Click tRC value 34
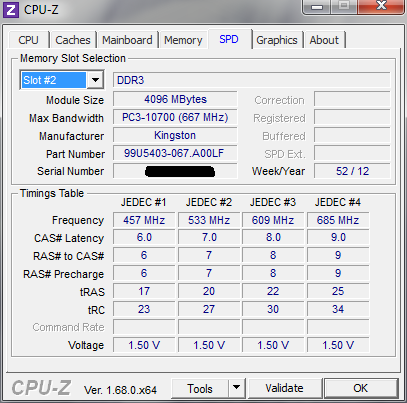The height and width of the screenshot is (403, 407). tap(338, 309)
